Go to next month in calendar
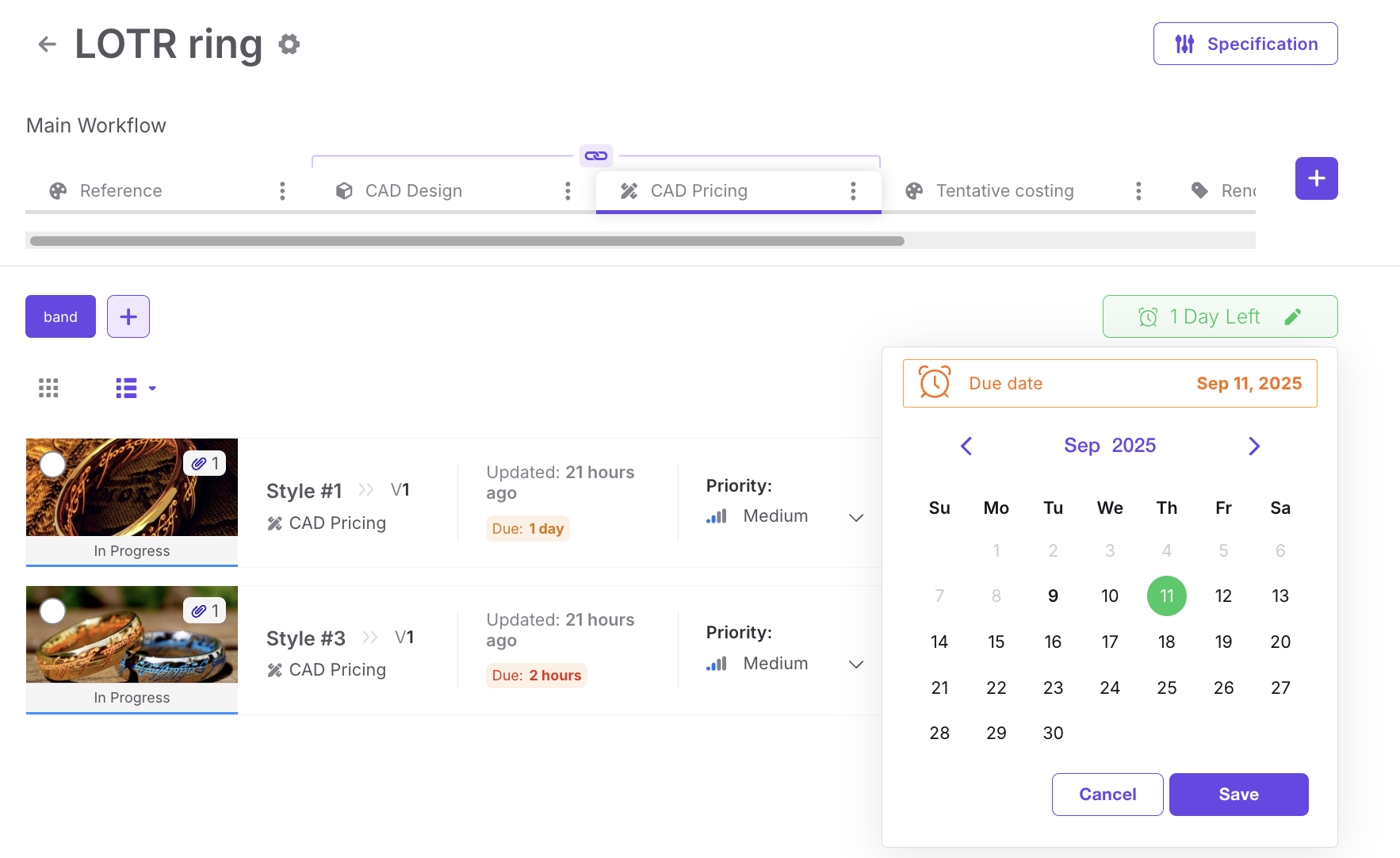 coord(1253,446)
